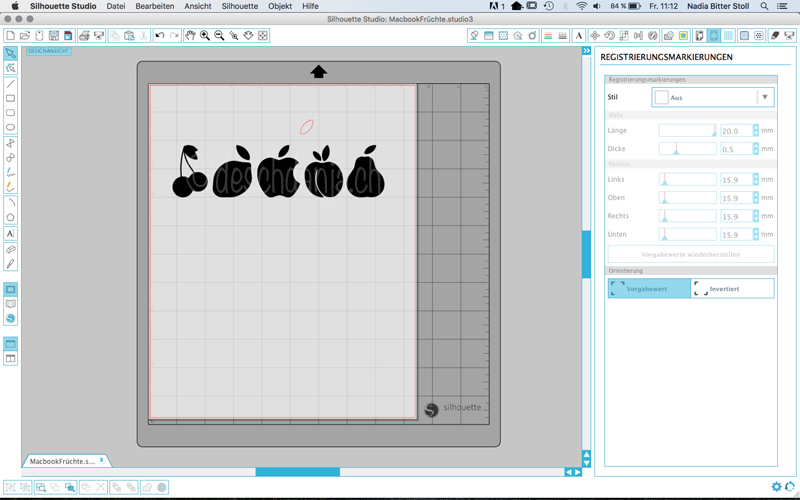Select the ellipse drawing tool

pos(10,127)
